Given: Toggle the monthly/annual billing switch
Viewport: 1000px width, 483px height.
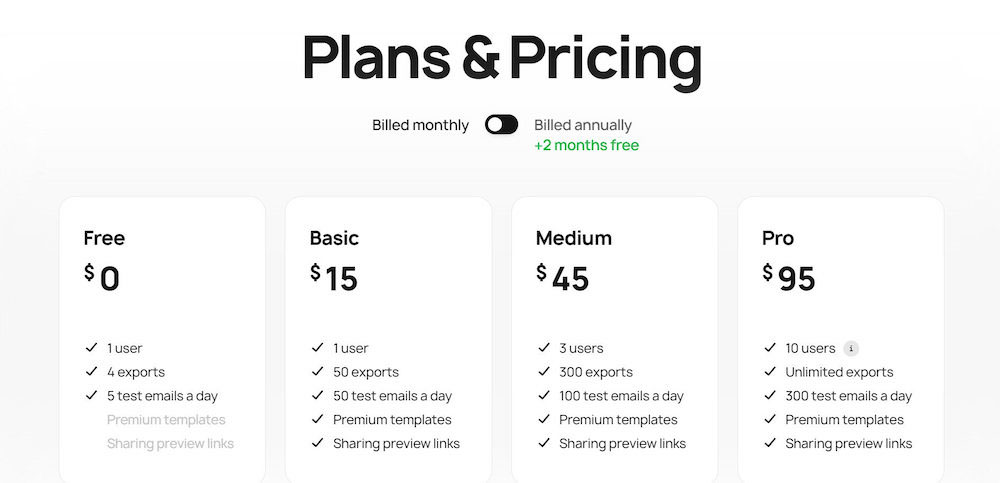Looking at the screenshot, I should pos(501,124).
